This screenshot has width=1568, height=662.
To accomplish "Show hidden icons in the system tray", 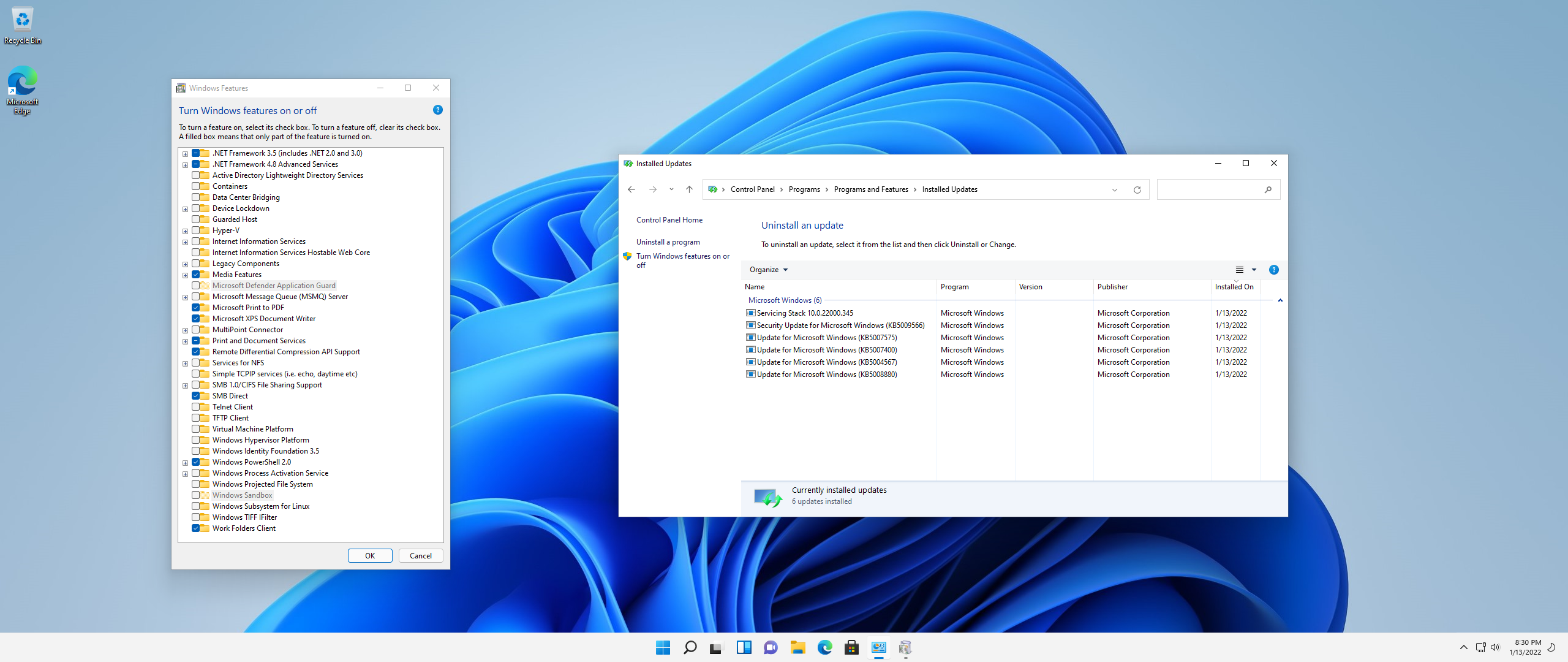I will tap(1464, 647).
